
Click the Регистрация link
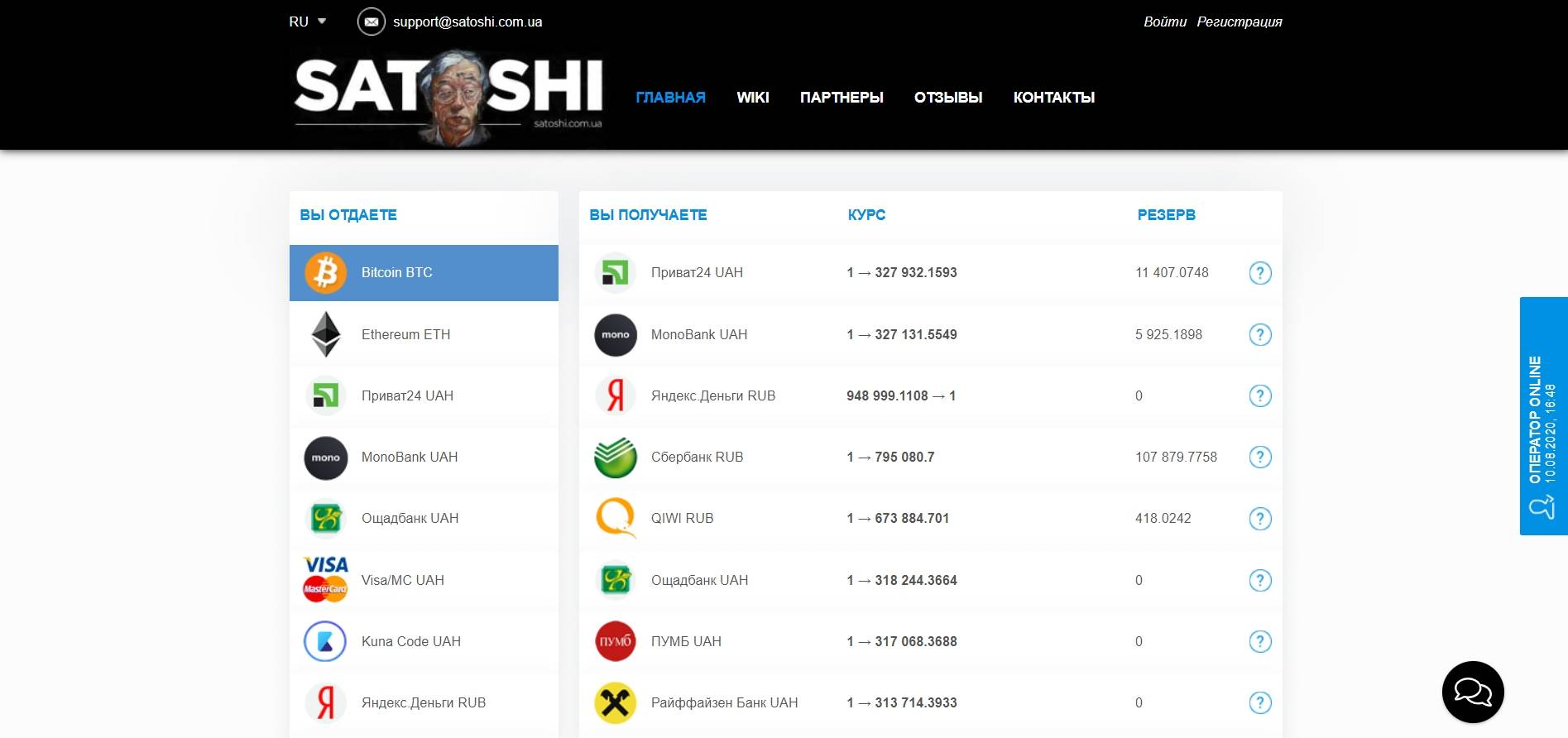click(1240, 22)
